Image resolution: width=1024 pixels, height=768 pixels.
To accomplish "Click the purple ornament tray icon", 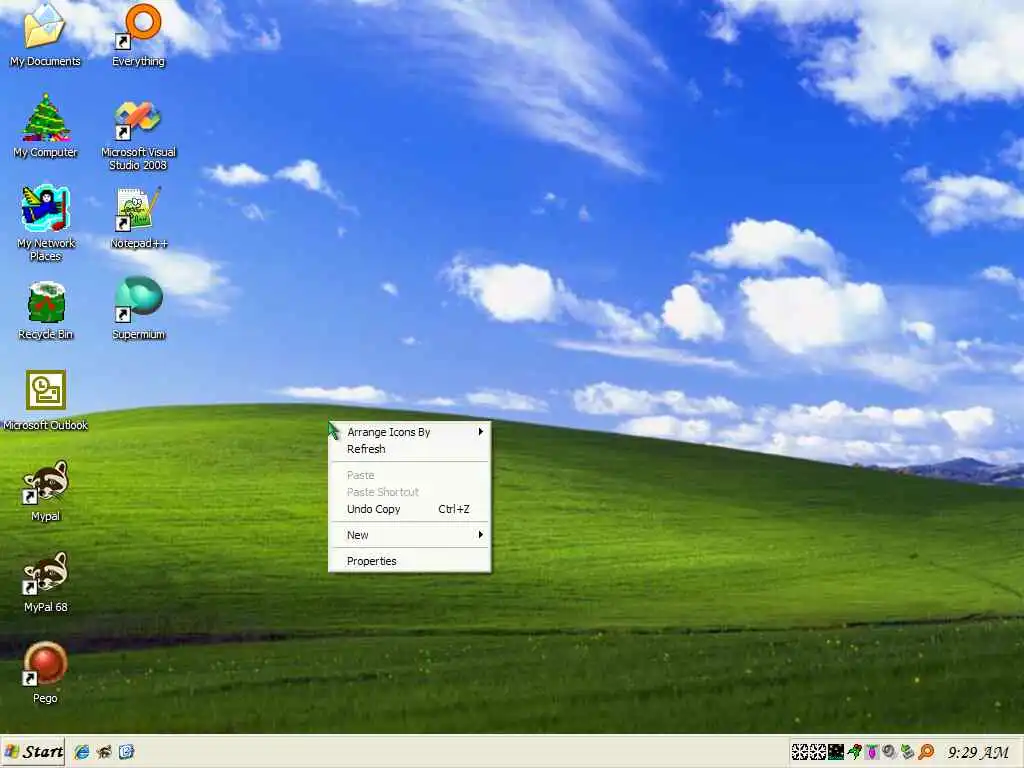I will click(x=872, y=752).
